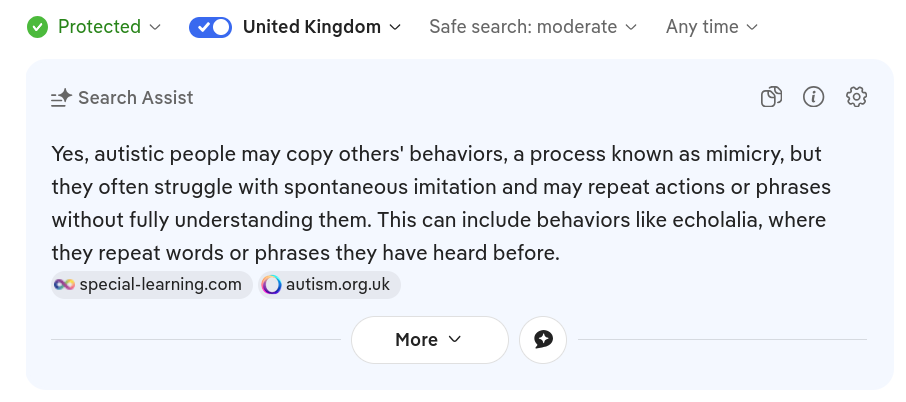Open Search Assist settings gear

click(x=856, y=97)
